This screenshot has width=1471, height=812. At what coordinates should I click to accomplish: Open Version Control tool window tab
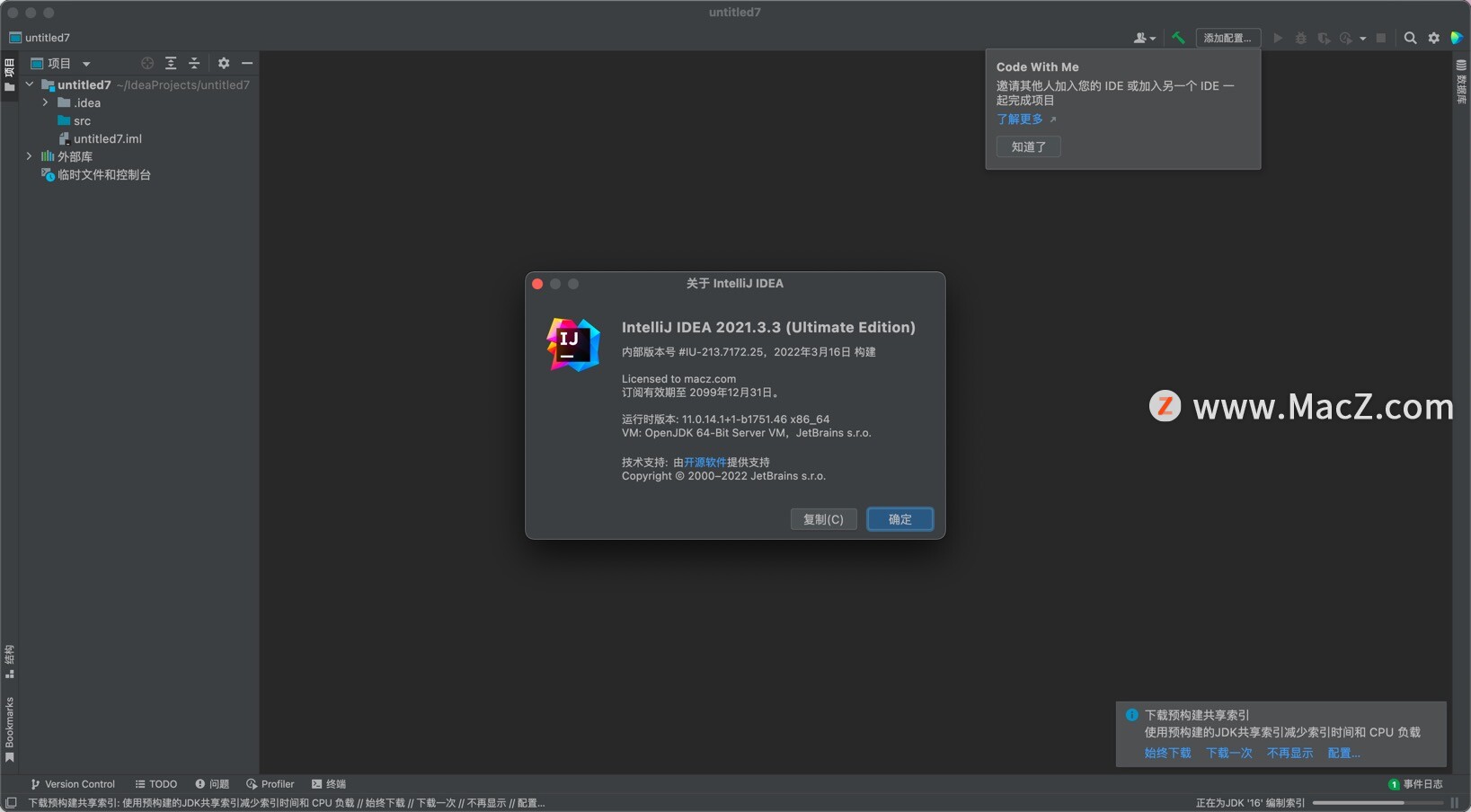pos(73,784)
